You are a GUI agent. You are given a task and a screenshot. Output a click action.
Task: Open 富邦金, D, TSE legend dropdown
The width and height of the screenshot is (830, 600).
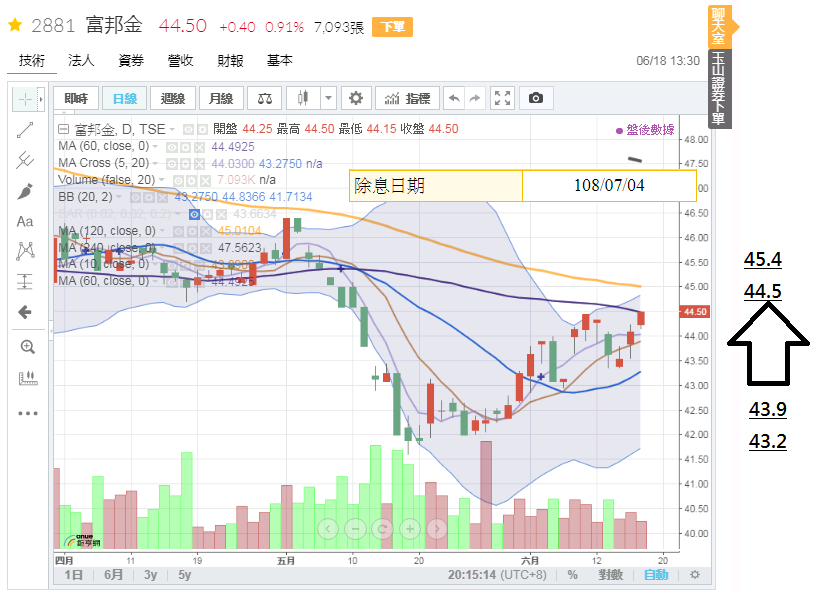coord(173,130)
